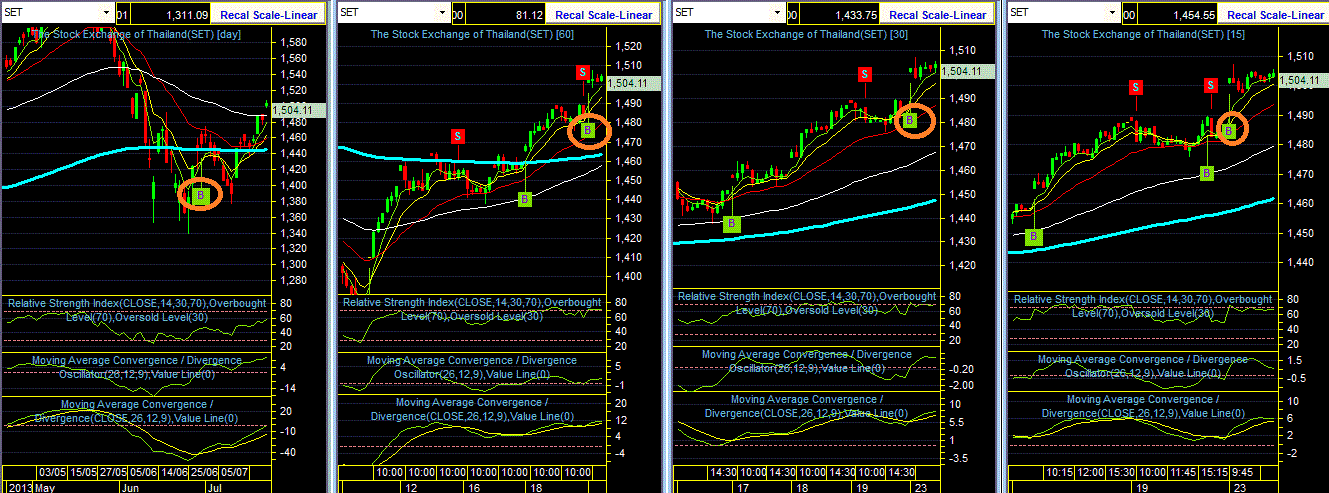The height and width of the screenshot is (493, 1329).
Task: Open the SET symbol dropdown on the 30-minute chart
Action: click(777, 13)
